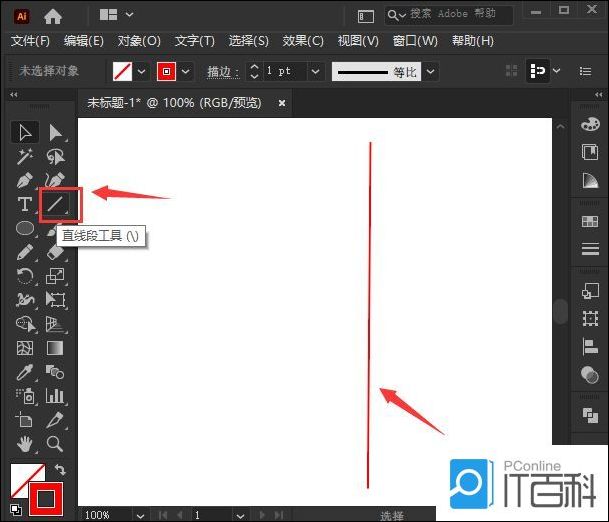This screenshot has width=609, height=522.
Task: Close the 未标题-1 document tab
Action: [x=282, y=103]
